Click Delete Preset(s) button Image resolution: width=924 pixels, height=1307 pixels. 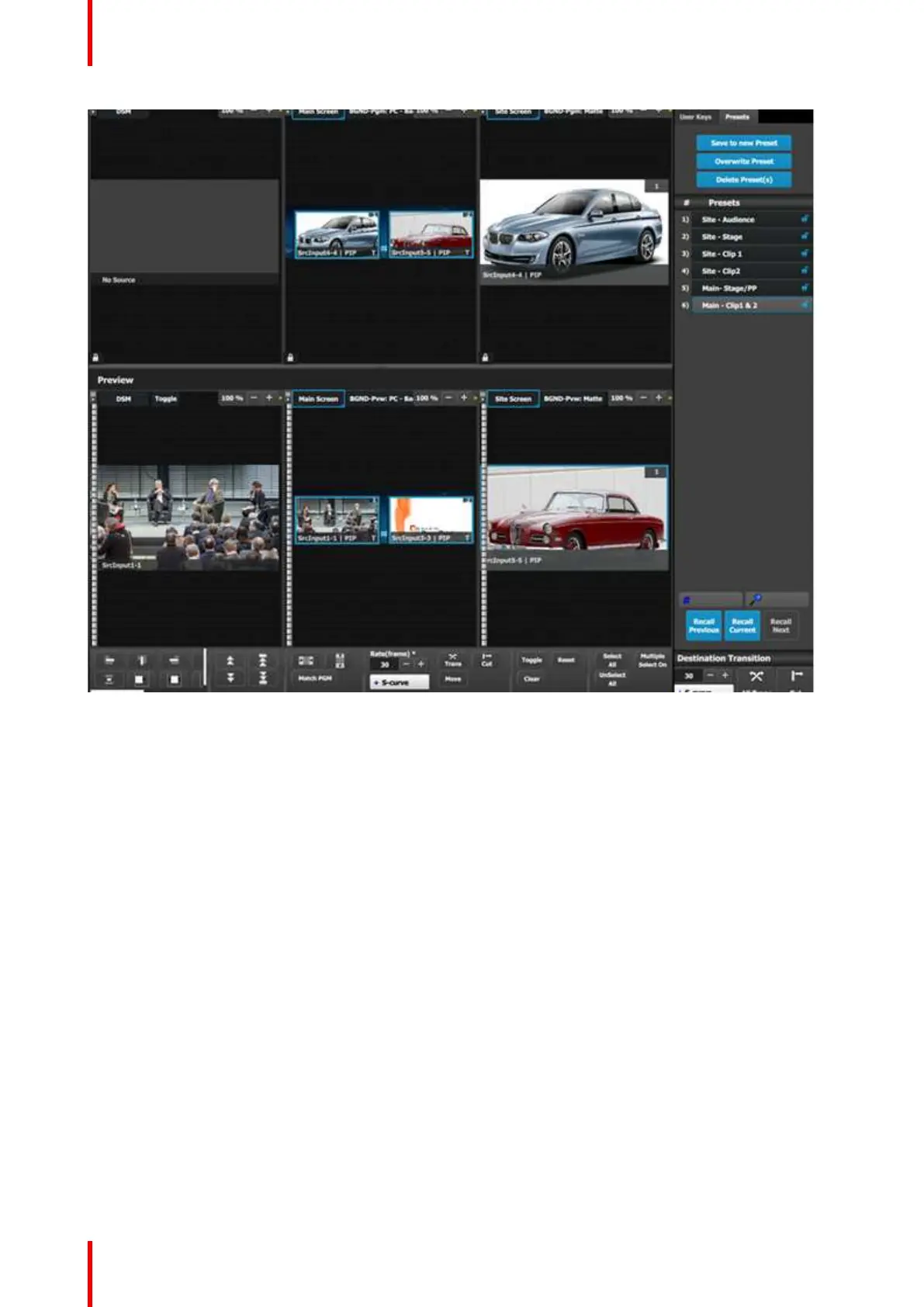[x=743, y=180]
